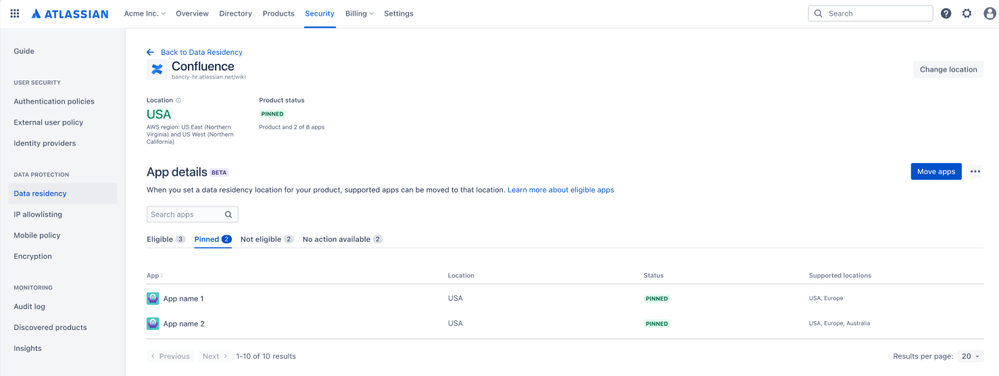999x376 pixels.
Task: Select the No action available tab
Action: [x=343, y=240]
